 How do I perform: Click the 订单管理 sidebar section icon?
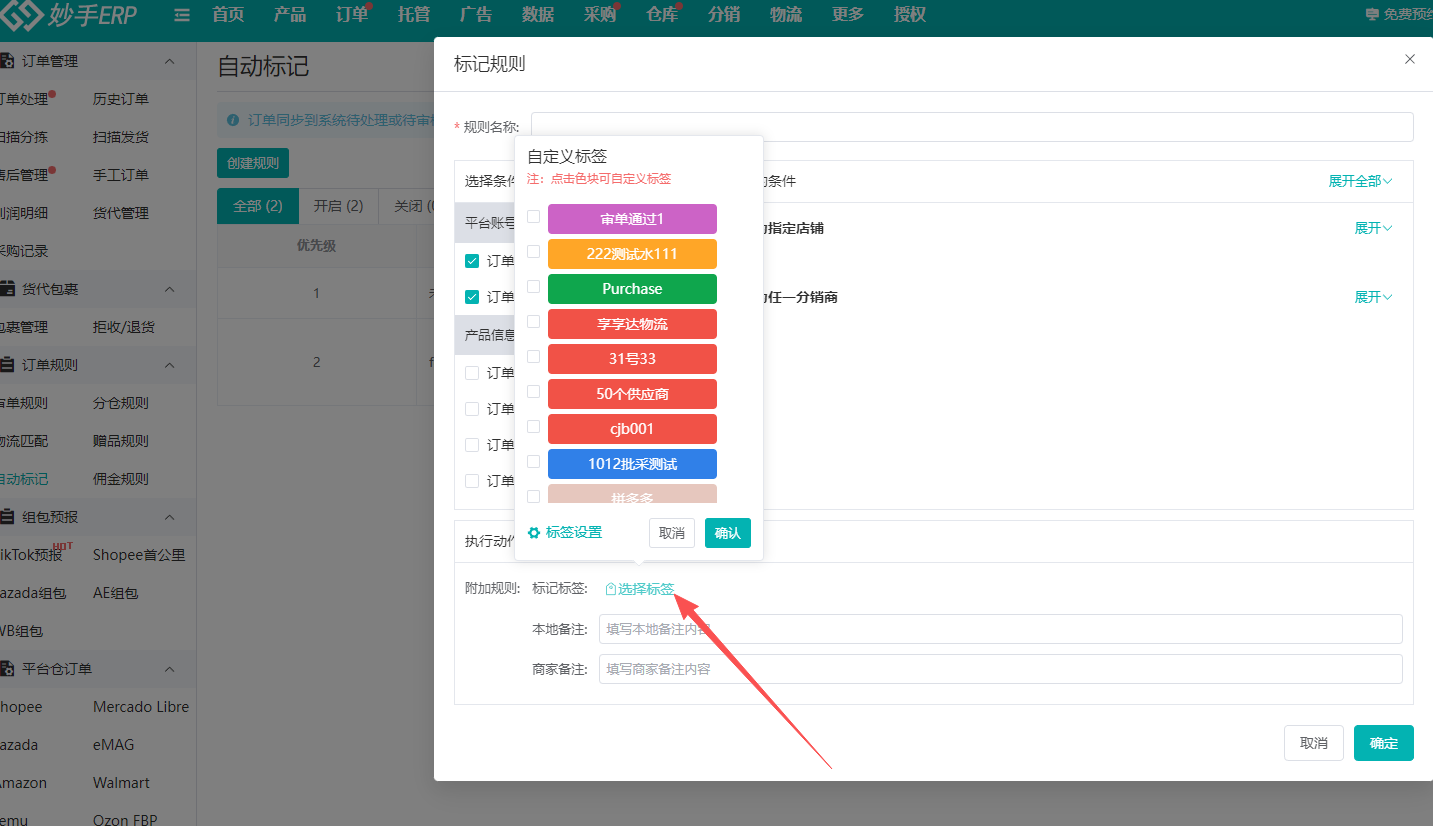tap(8, 61)
